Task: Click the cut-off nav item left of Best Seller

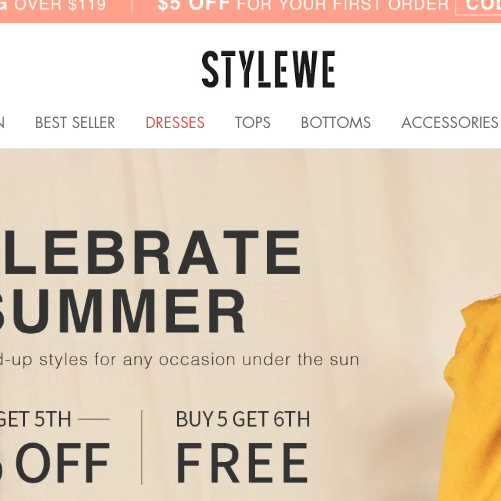Action: [2, 122]
